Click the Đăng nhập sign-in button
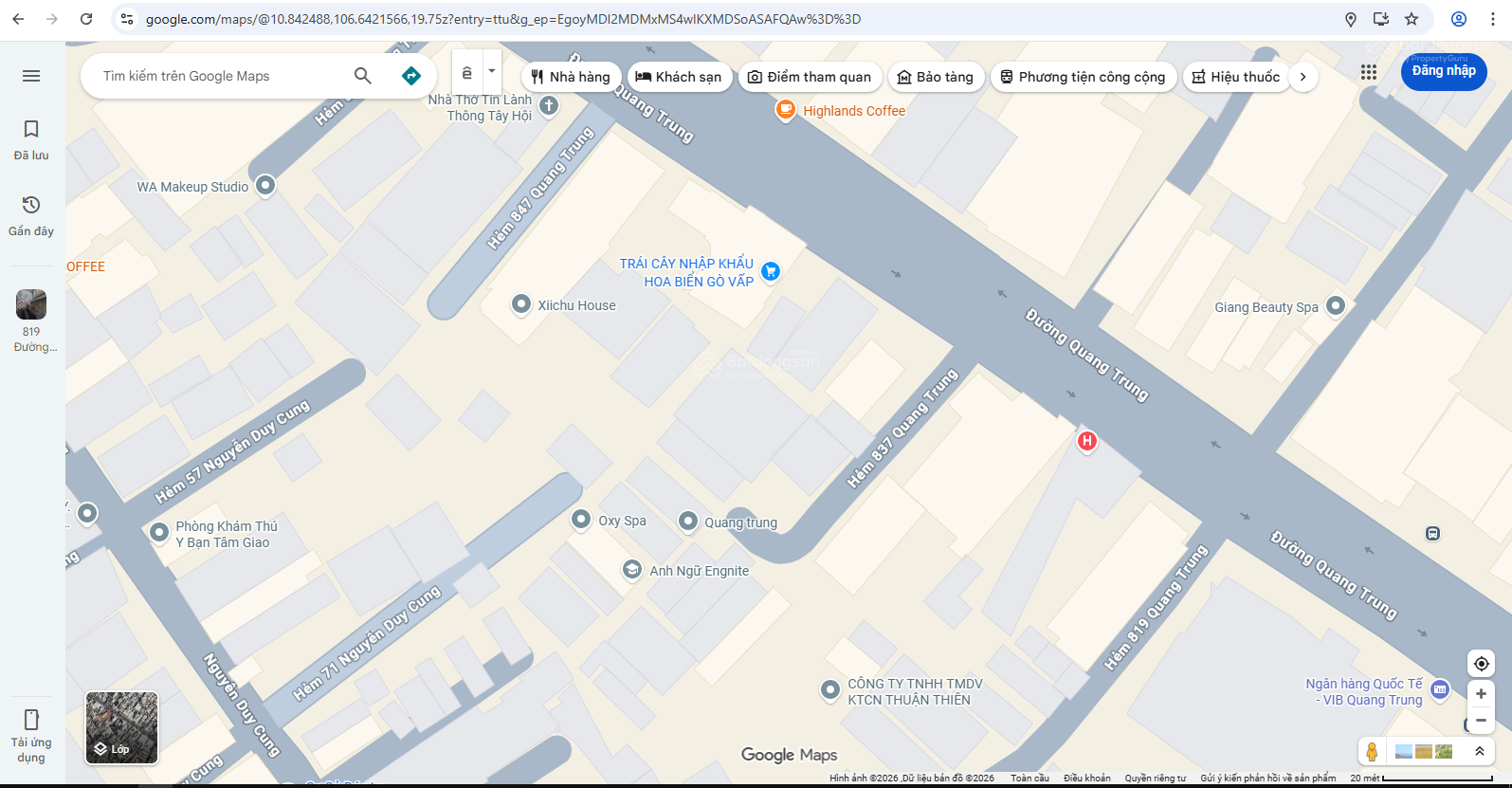 coord(1444,71)
